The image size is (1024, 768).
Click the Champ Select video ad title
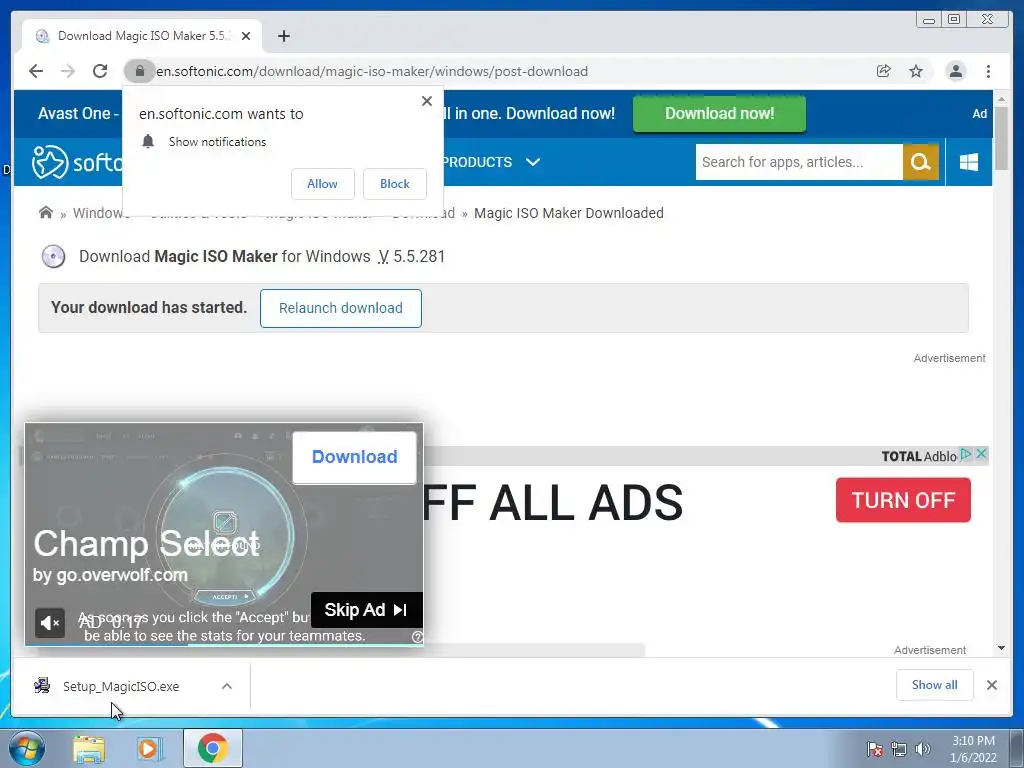(146, 543)
